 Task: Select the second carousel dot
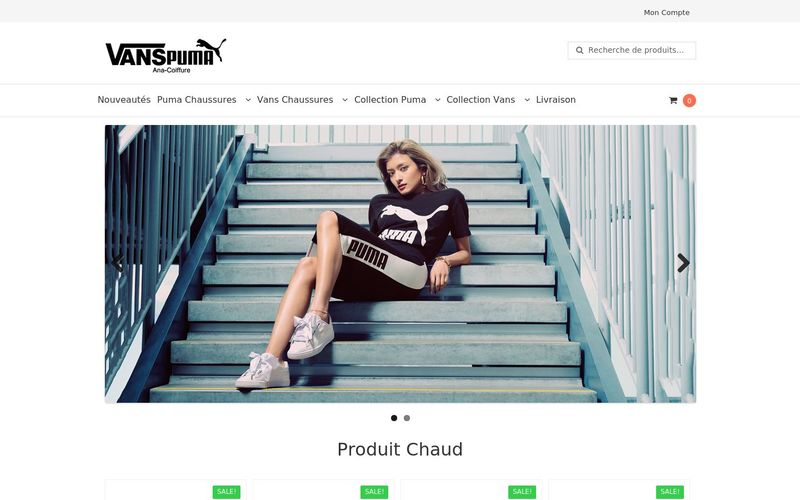(407, 418)
